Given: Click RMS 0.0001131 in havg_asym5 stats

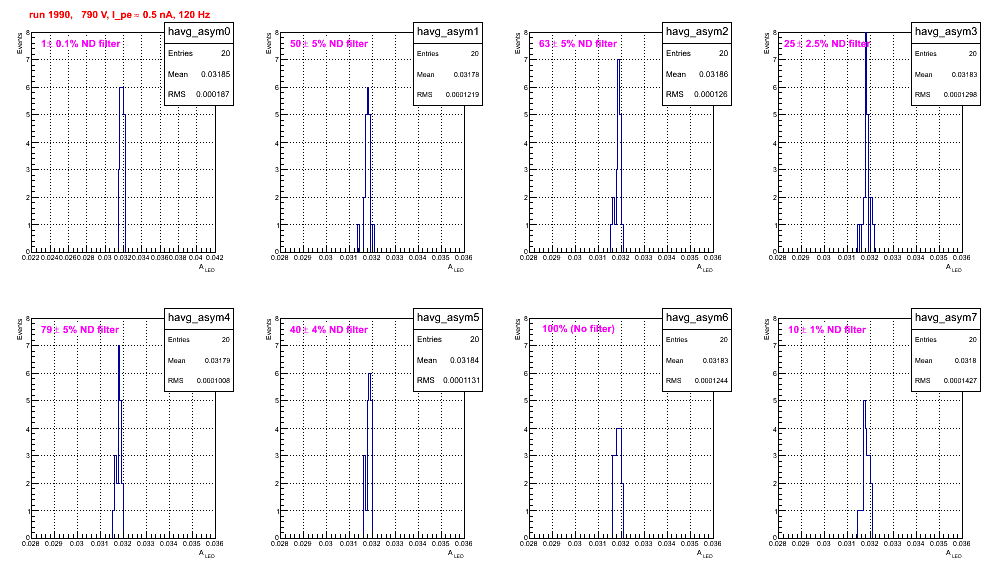Looking at the screenshot, I should click(x=448, y=380).
